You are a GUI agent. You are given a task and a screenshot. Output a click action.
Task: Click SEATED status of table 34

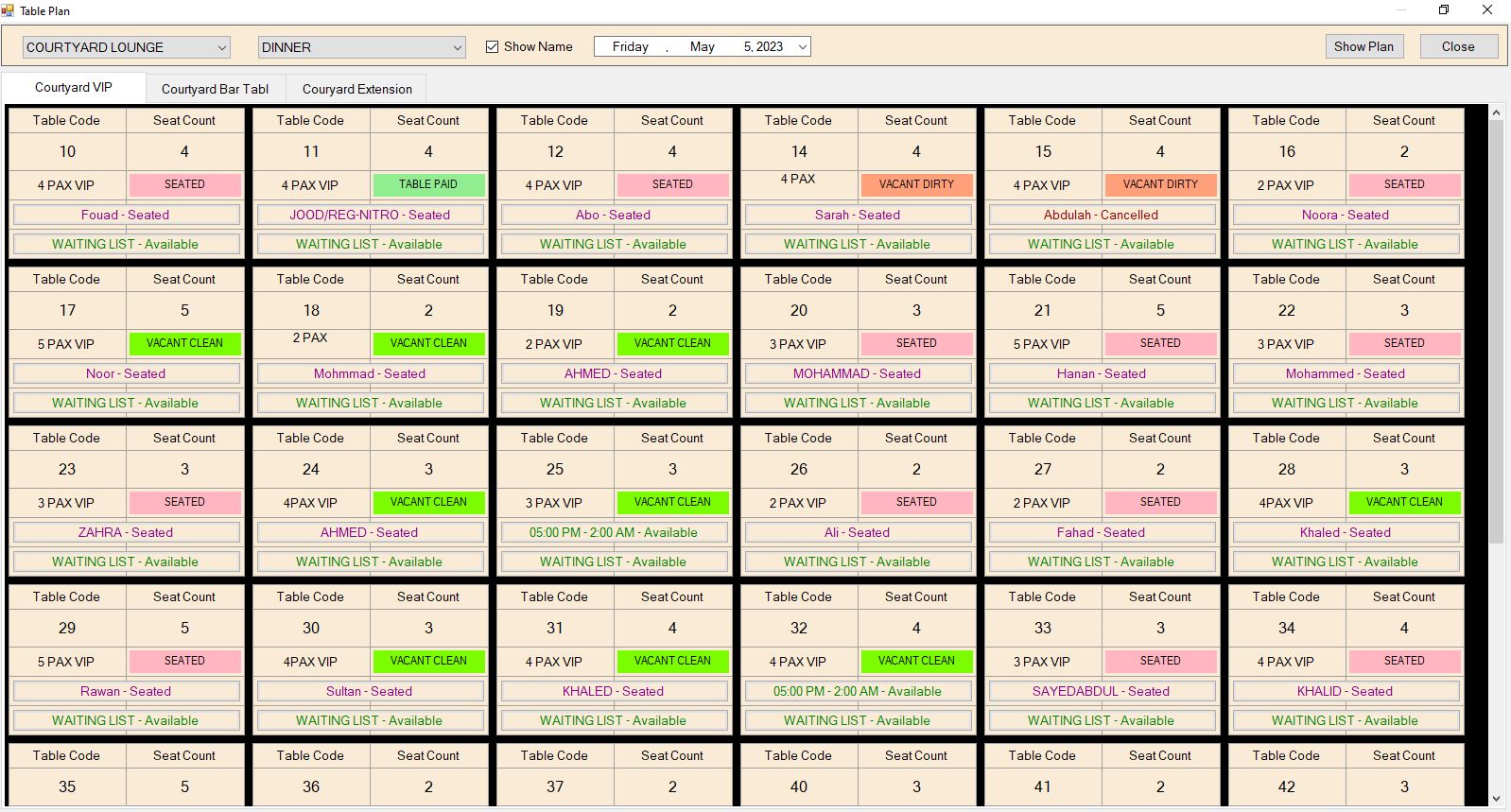tap(1404, 661)
